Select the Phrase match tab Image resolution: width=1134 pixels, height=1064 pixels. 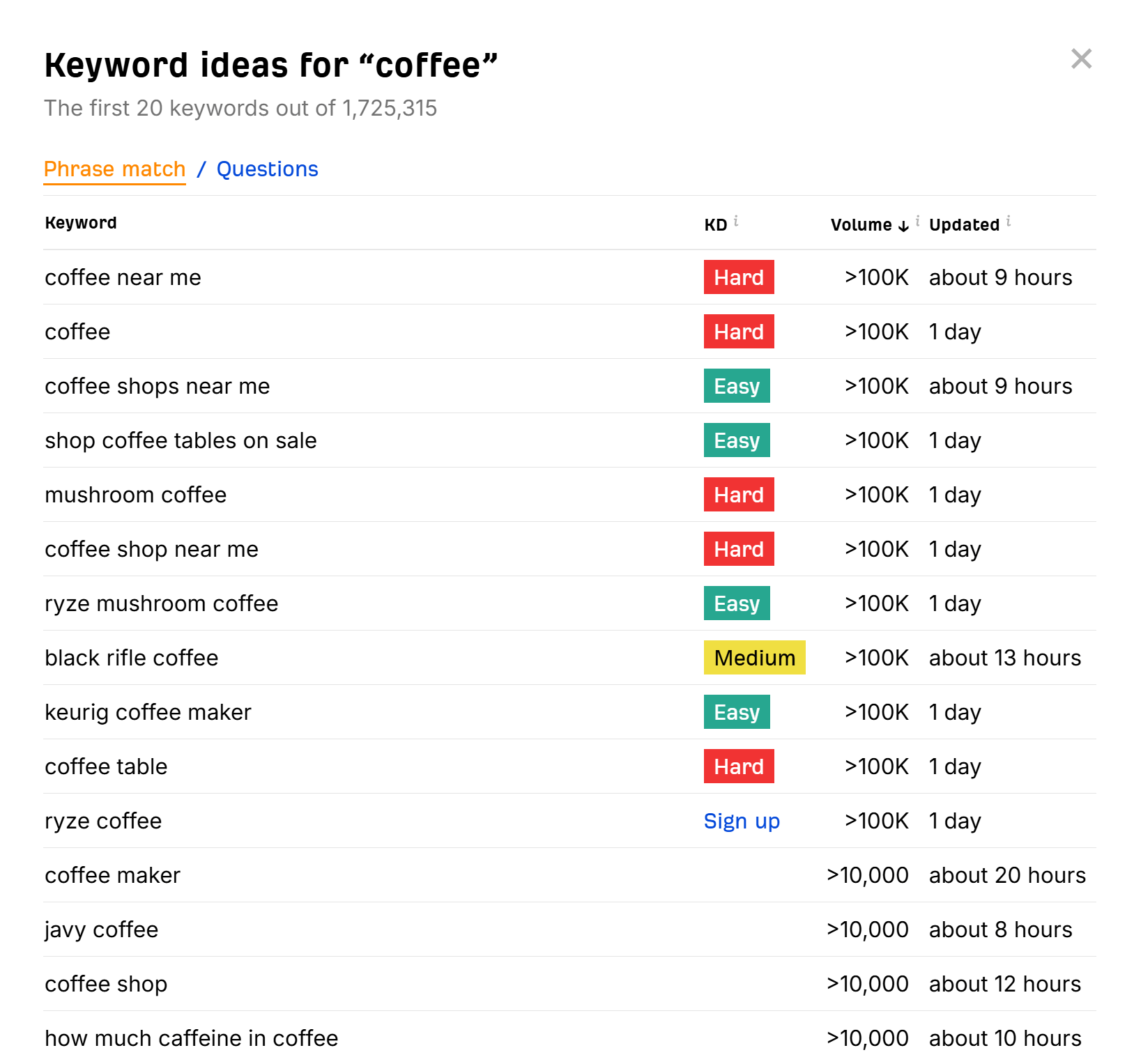pos(114,169)
